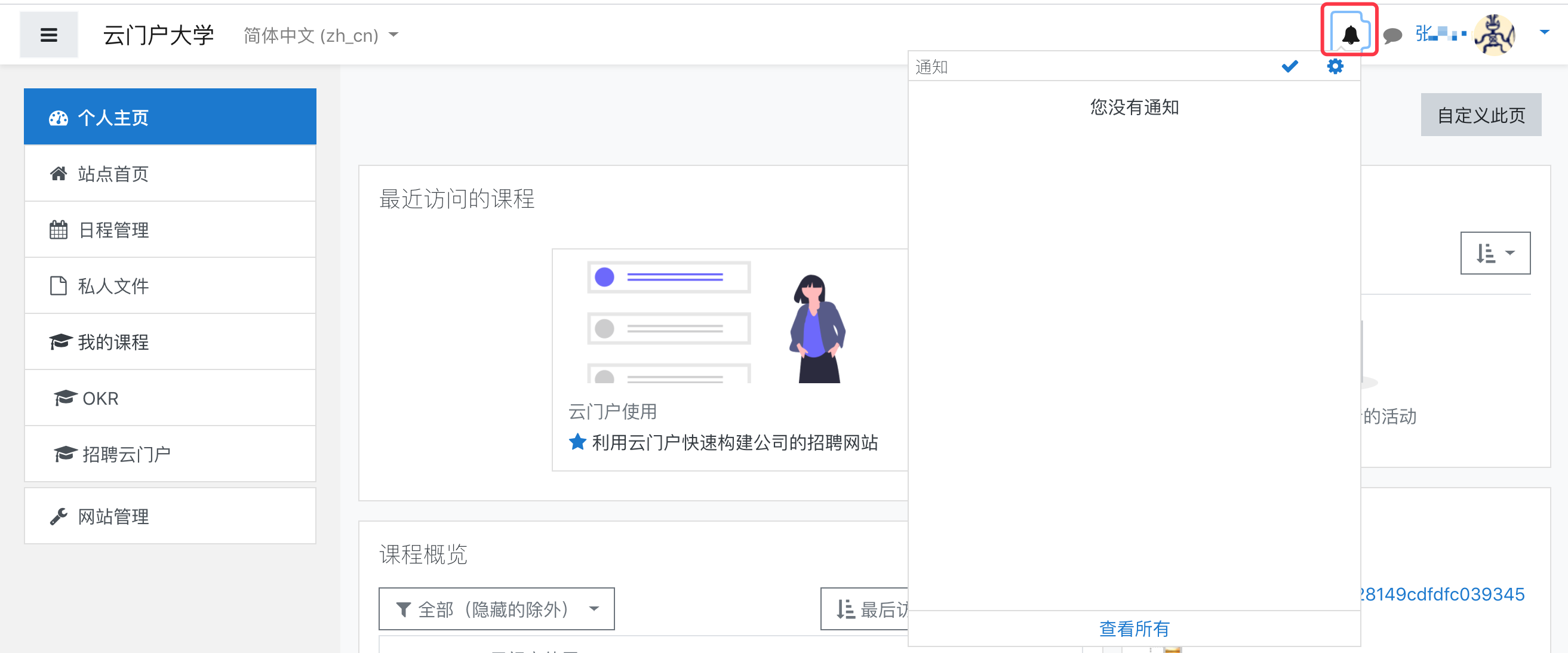Click 查看所有 notifications link
The width and height of the screenshot is (1568, 653).
1134,628
